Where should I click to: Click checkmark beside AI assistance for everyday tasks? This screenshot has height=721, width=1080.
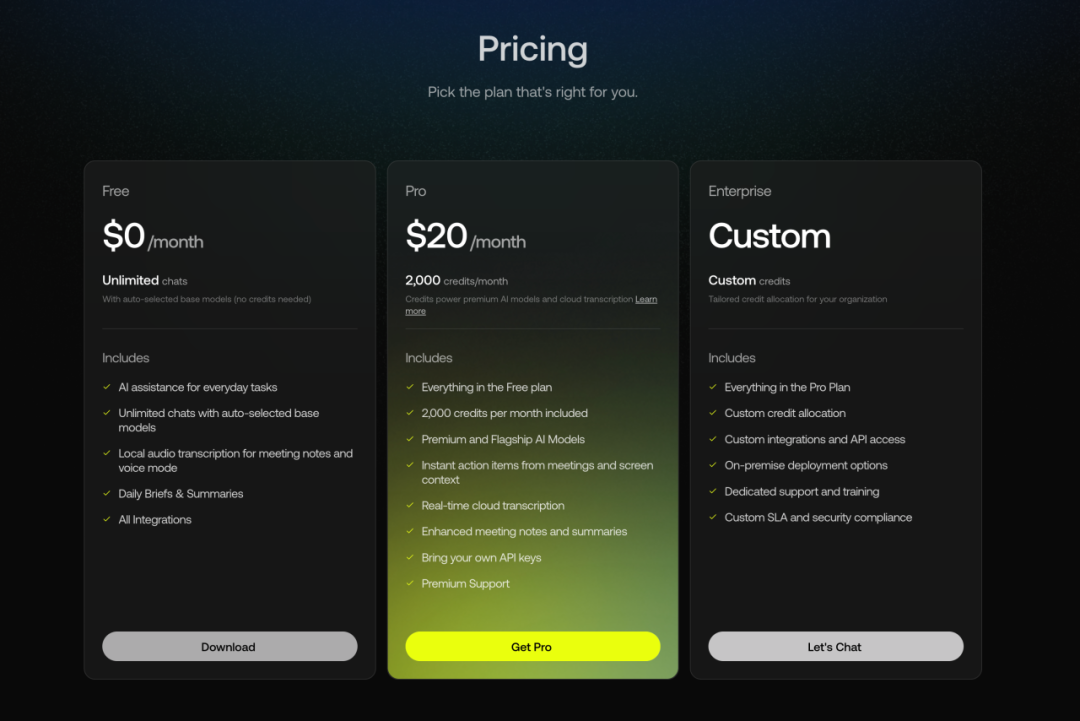[107, 387]
